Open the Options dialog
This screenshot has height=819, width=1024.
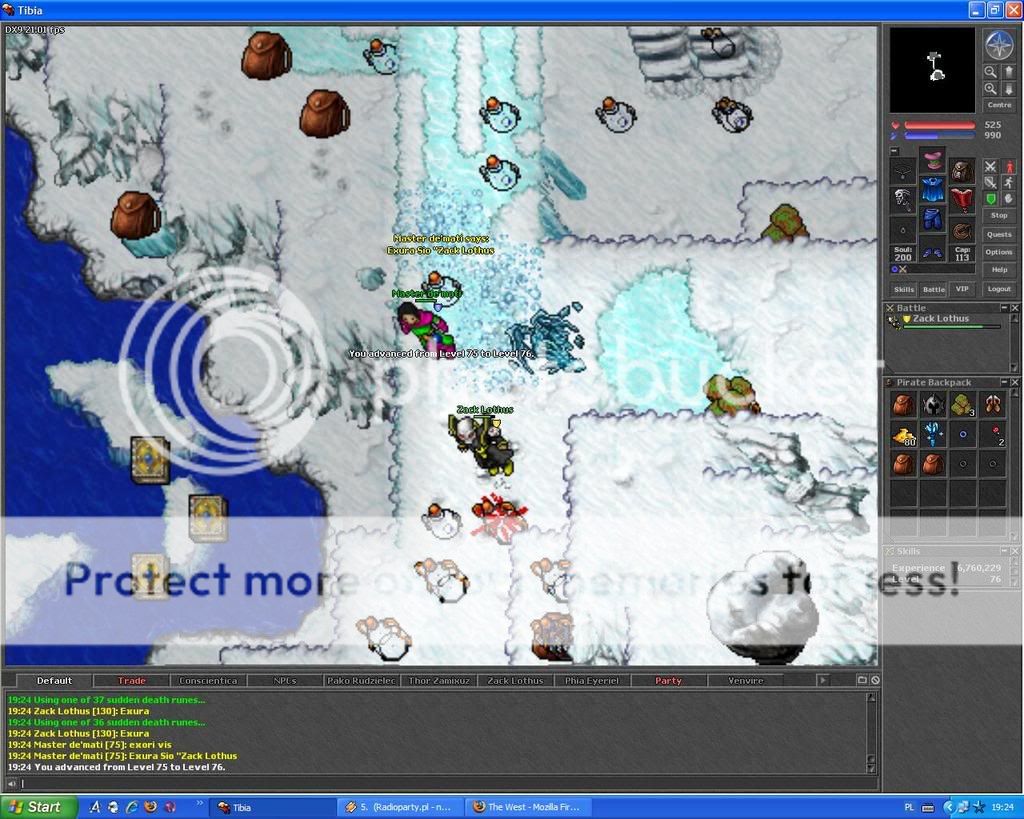pyautogui.click(x=999, y=252)
